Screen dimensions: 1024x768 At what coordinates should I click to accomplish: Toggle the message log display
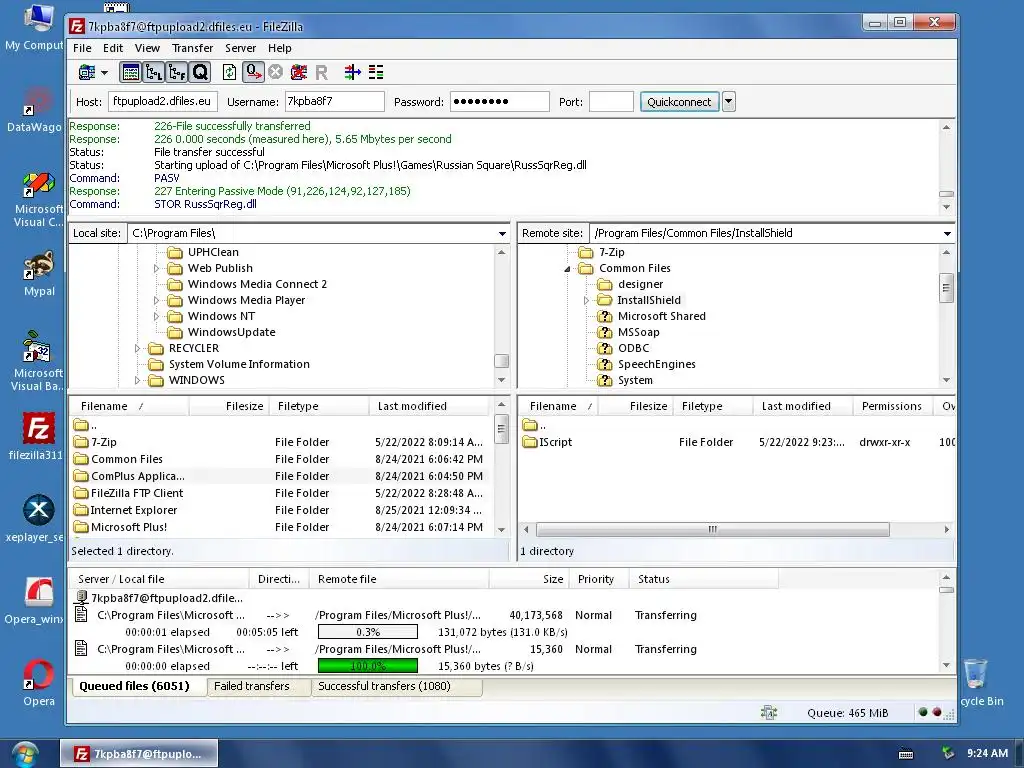(131, 72)
